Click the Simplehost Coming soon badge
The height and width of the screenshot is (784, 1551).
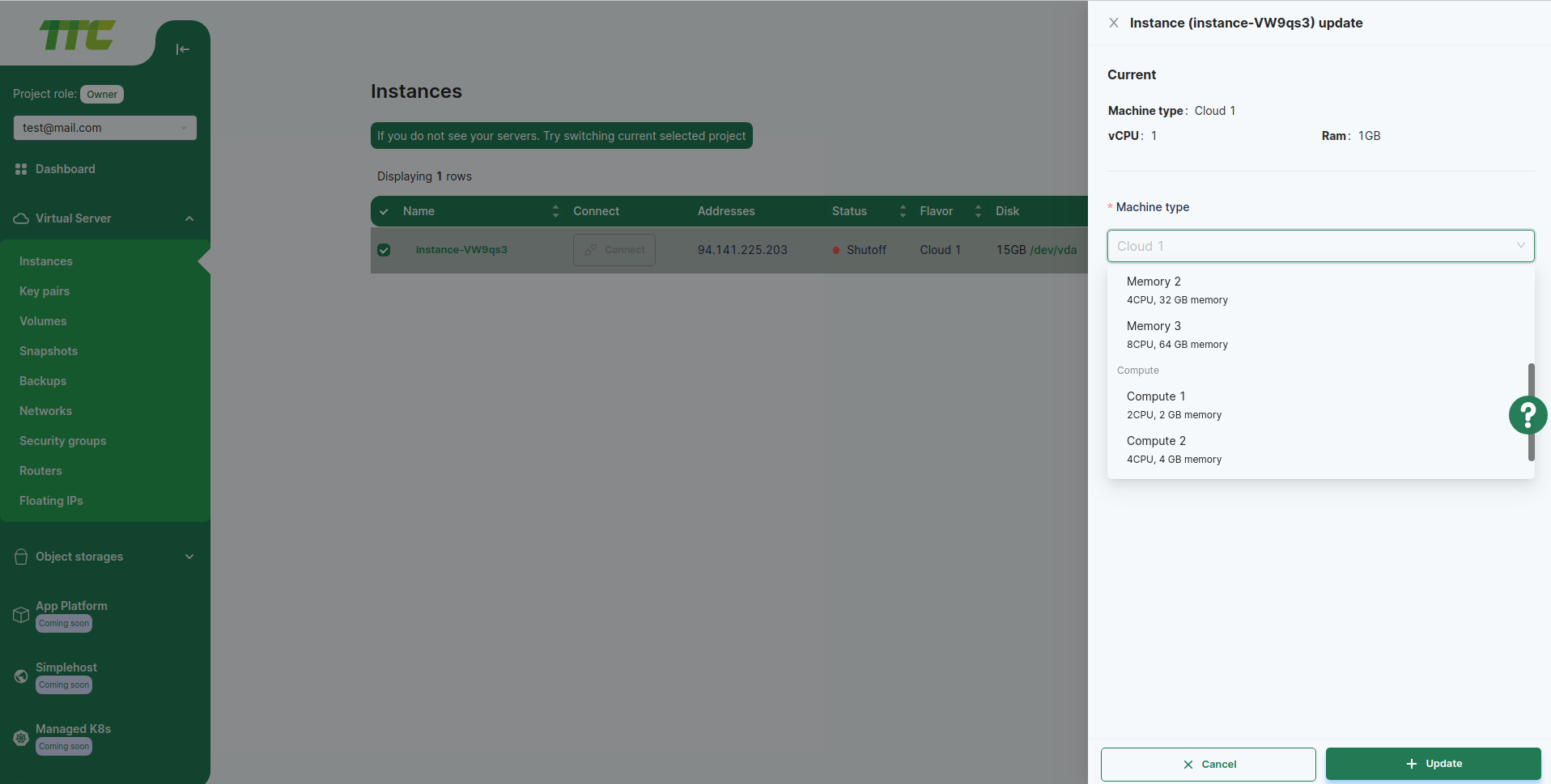(x=64, y=685)
